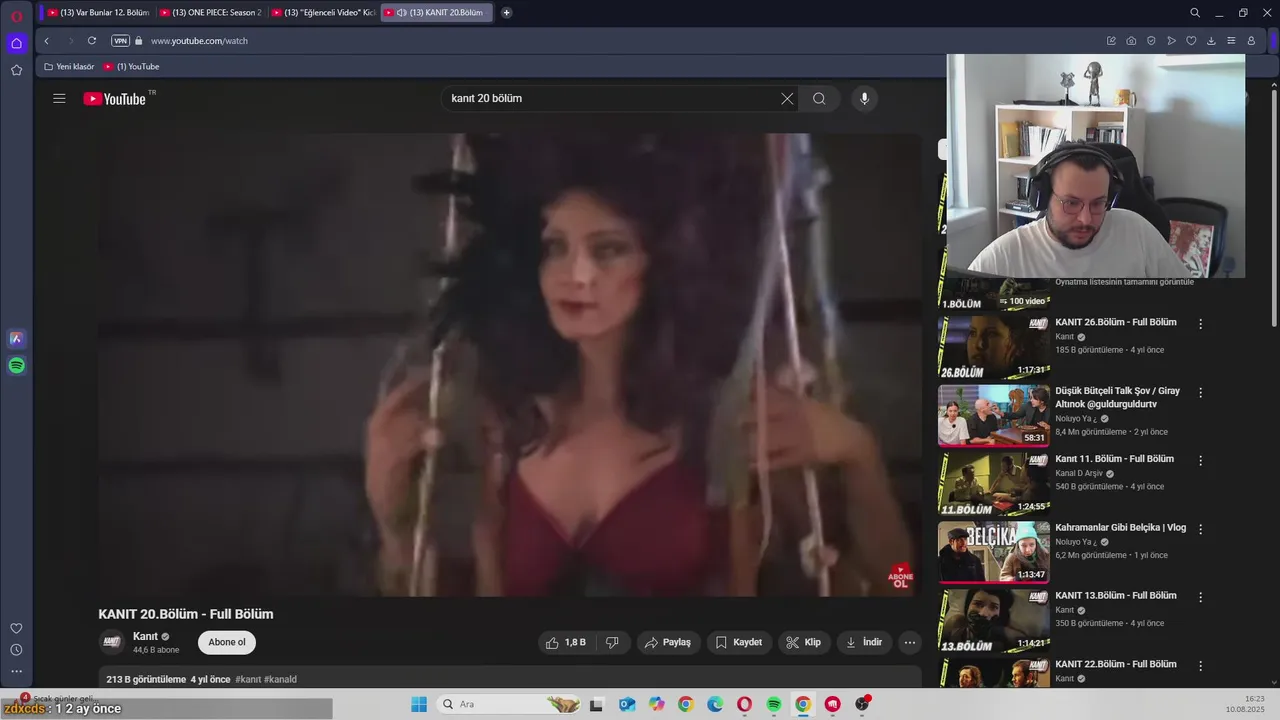Open options for KANIT 22.Bölüm

click(1201, 665)
